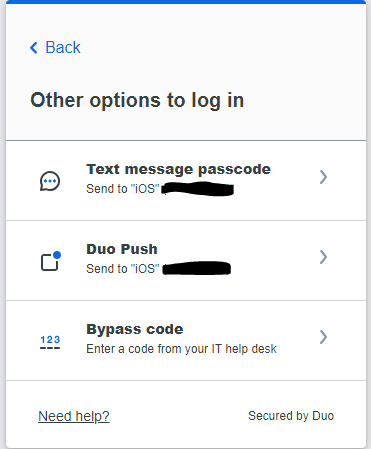The height and width of the screenshot is (449, 371).
Task: Click redacted device name under Duo Push
Action: pyautogui.click(x=197, y=268)
